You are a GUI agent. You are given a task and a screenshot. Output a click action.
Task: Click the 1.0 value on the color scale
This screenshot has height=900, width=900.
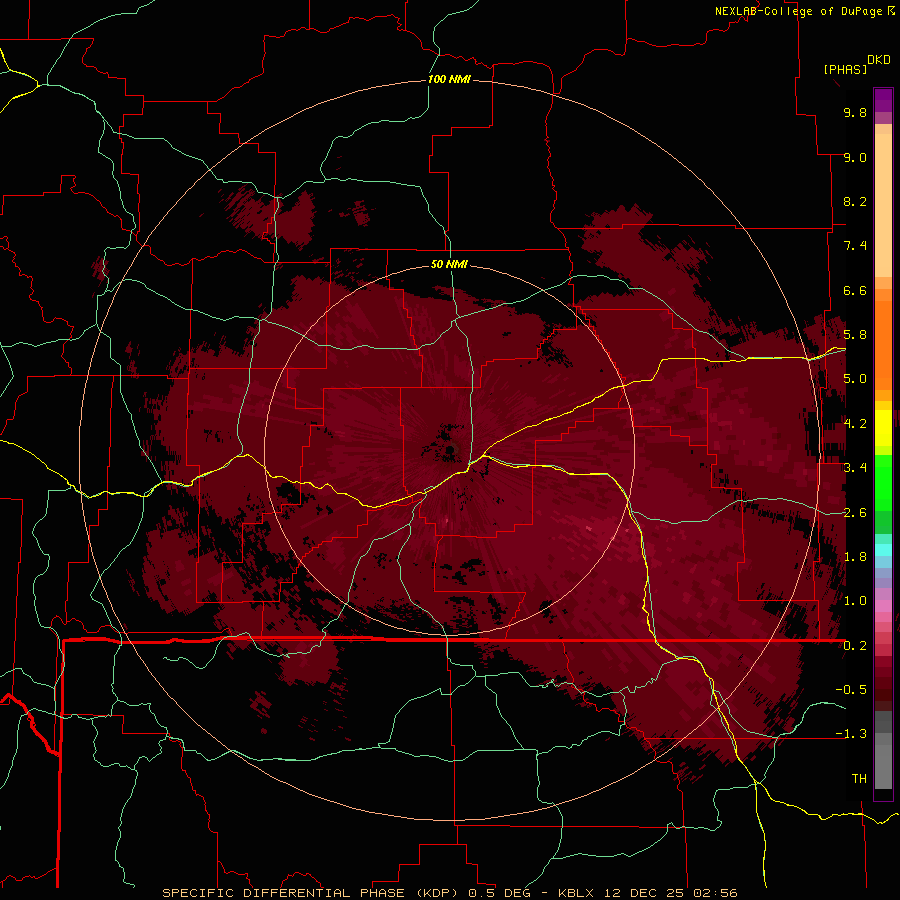(855, 601)
